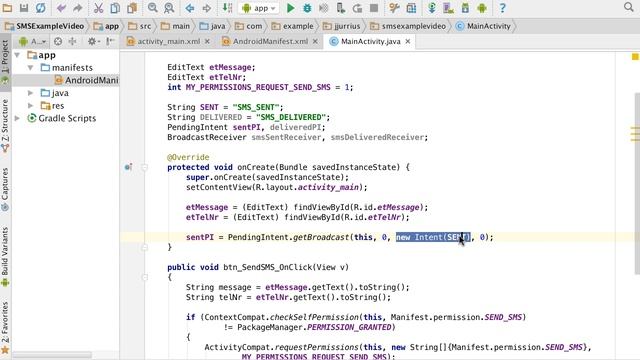Click the Redo arrow icon
The image size is (640, 360).
point(78,8)
